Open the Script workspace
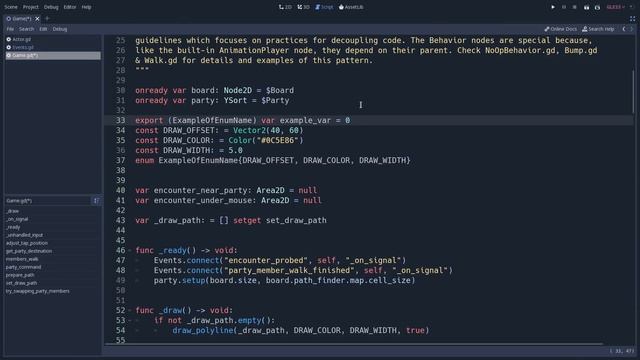Screen dimensions: 640x360 tap(324, 7)
